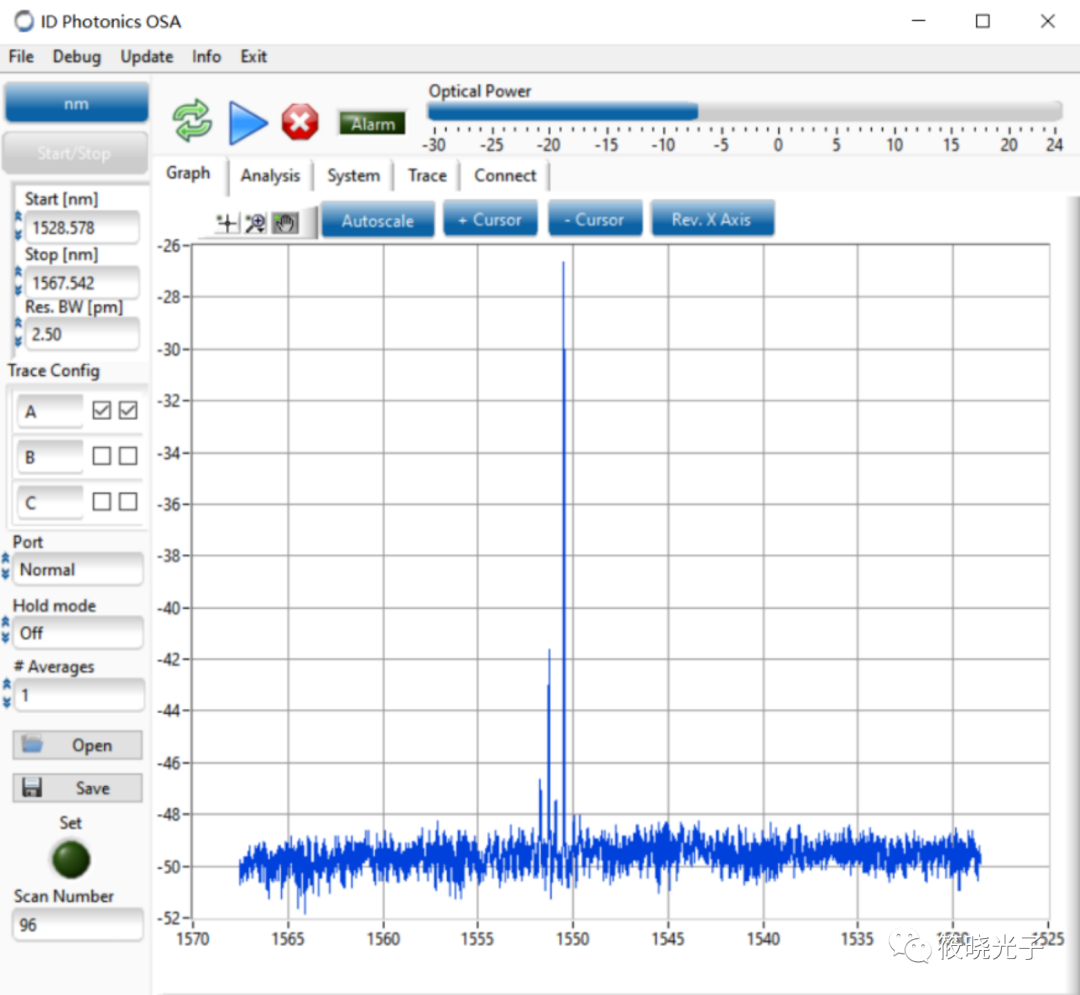Image resolution: width=1080 pixels, height=995 pixels.
Task: Click the Rev. X Axis button
Action: click(x=711, y=220)
